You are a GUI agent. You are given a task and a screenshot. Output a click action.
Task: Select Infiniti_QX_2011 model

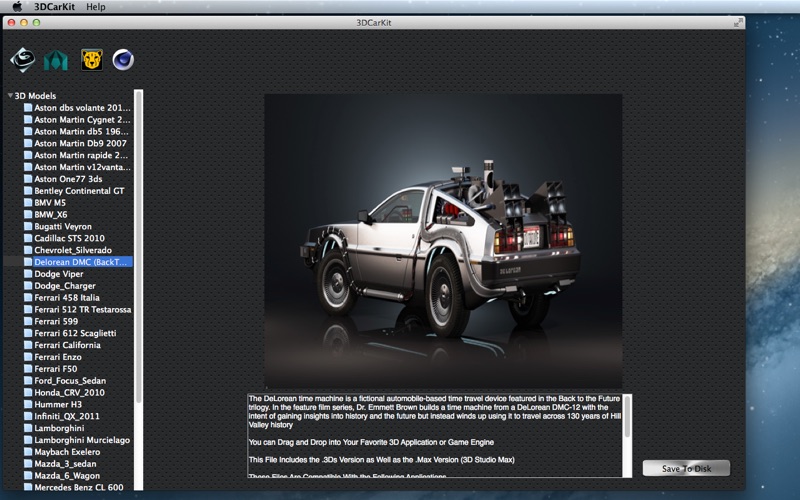[x=67, y=416]
